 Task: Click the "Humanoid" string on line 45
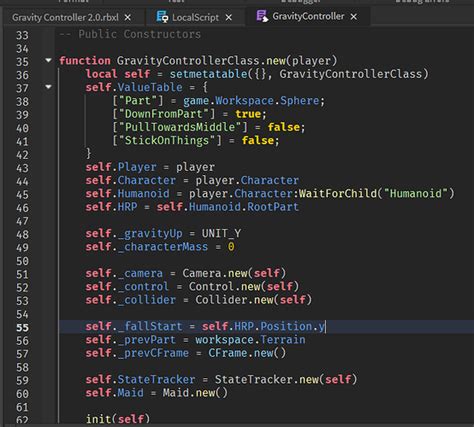point(416,194)
